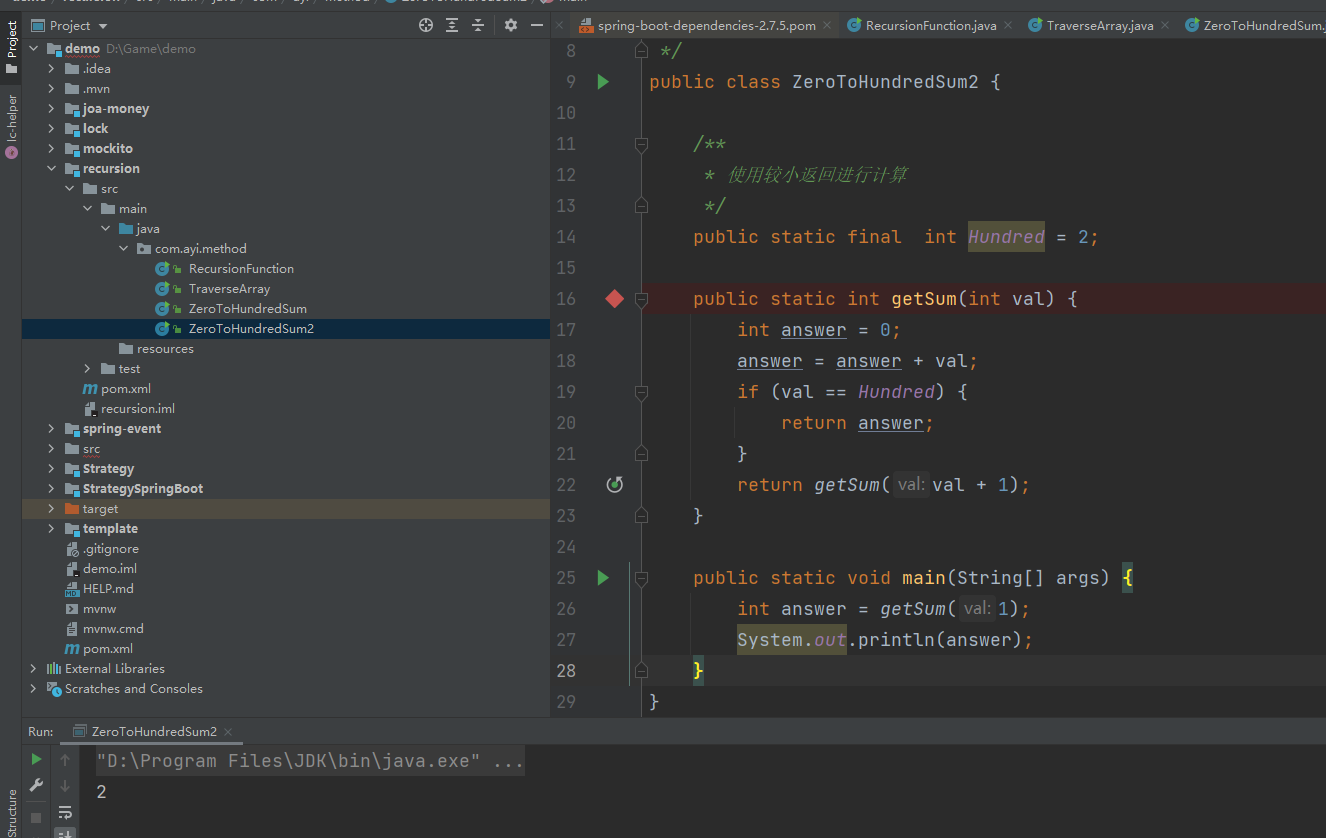Click Collapse All in Project panel
The height and width of the screenshot is (838, 1326).
pyautogui.click(x=478, y=25)
